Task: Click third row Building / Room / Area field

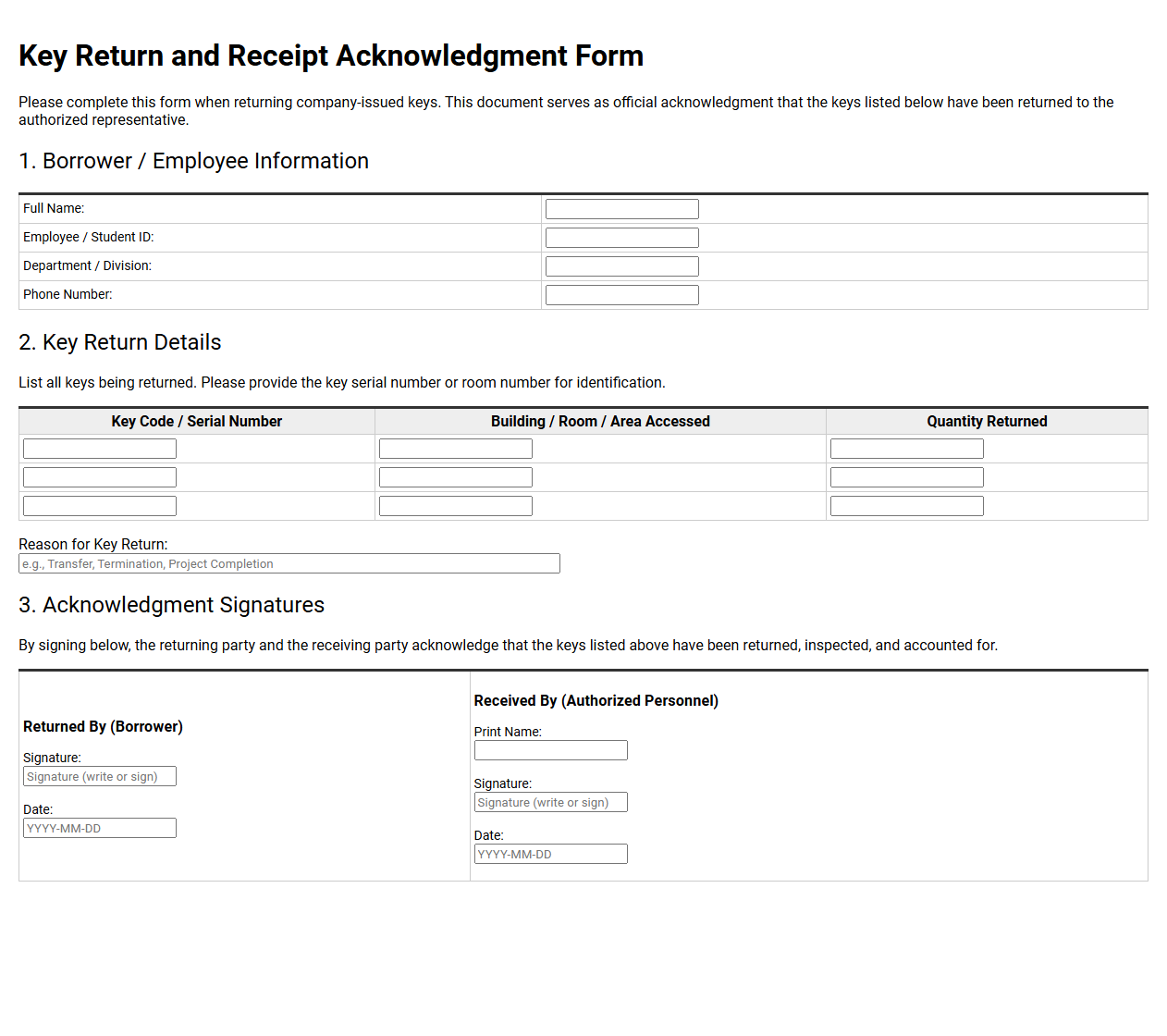Action: tap(456, 506)
